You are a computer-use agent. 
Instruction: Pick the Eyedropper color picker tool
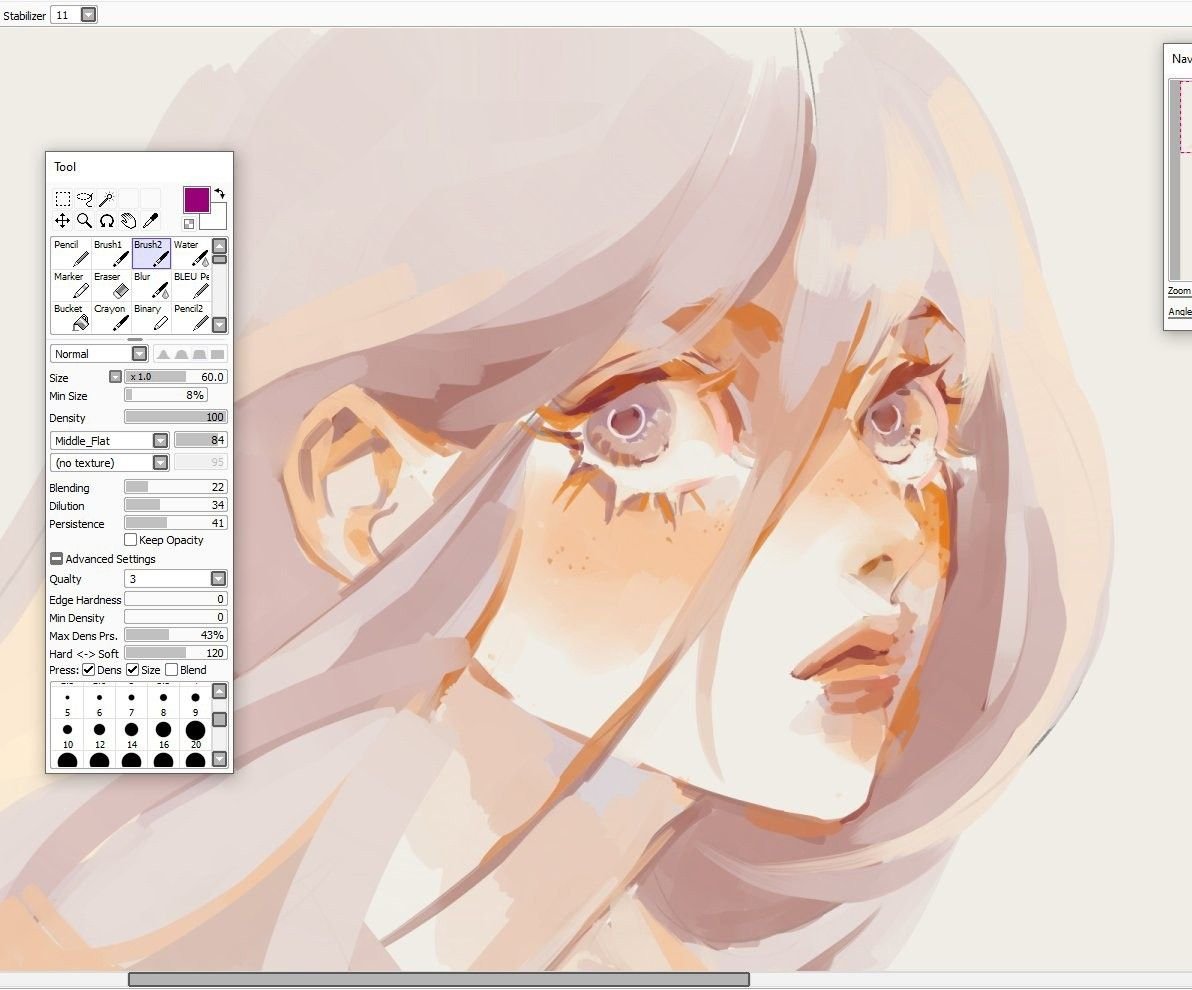[150, 221]
